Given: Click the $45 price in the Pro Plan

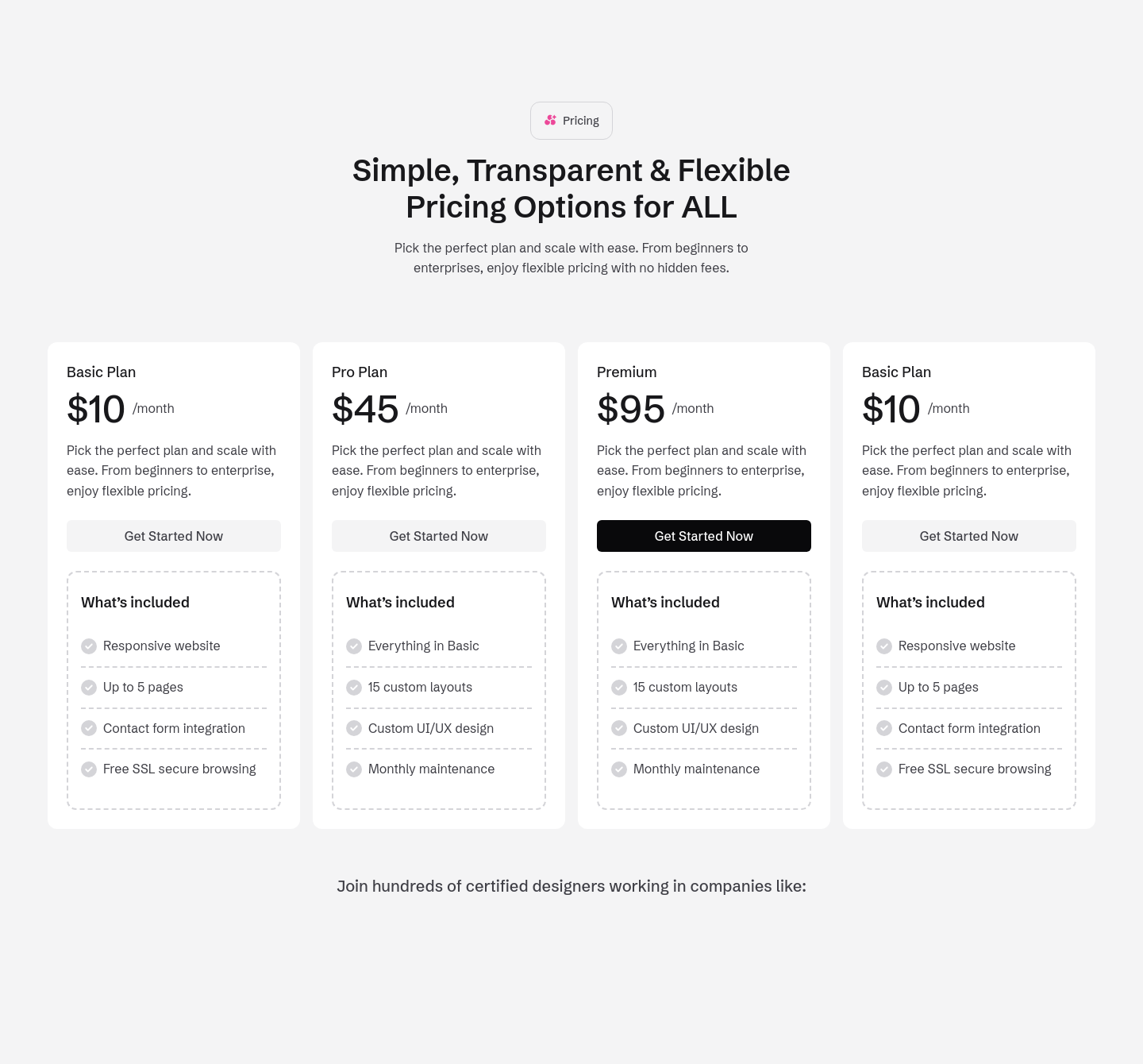Looking at the screenshot, I should [x=364, y=408].
